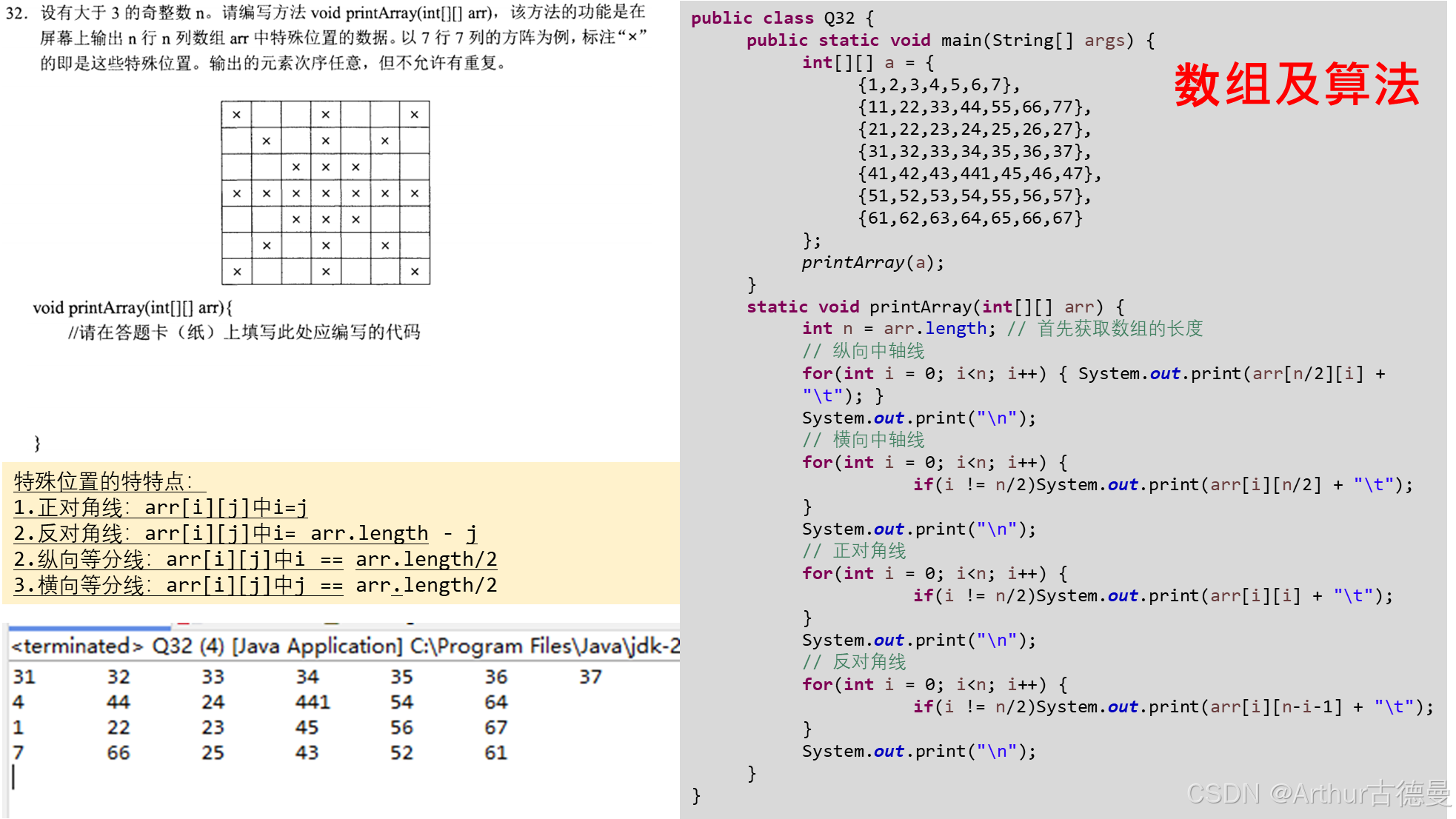Click the // 纵向中轴线 comment
Screen dimensions: 1456x819
click(864, 351)
